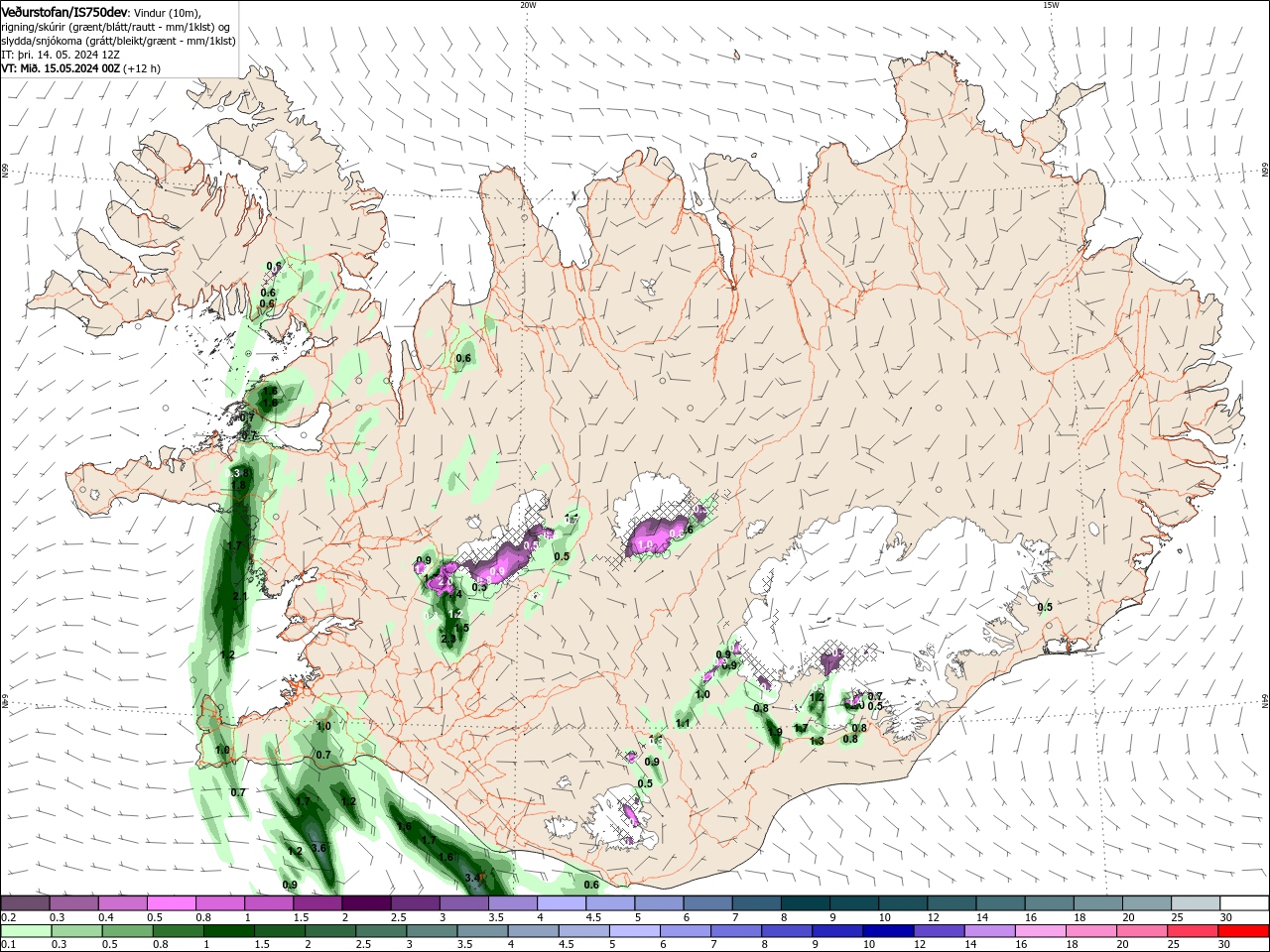Click the pale green 0.1 rainfall legend swatch
1270x952 pixels.
pyautogui.click(x=26, y=931)
